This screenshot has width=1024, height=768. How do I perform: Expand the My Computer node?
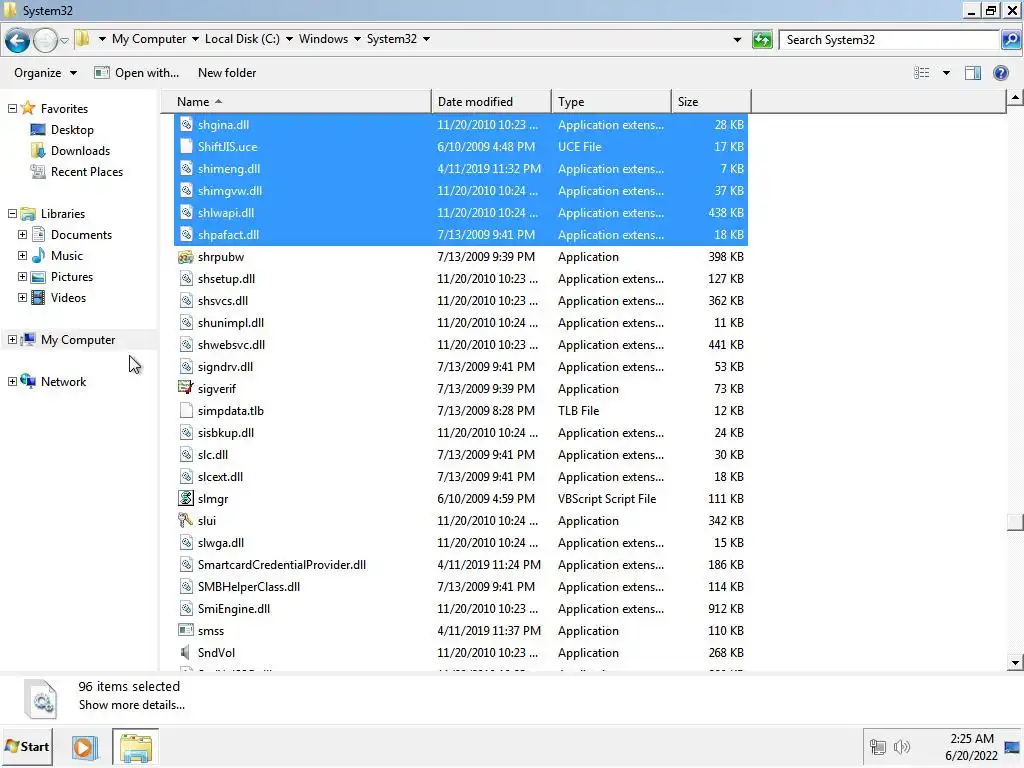[x=12, y=340]
